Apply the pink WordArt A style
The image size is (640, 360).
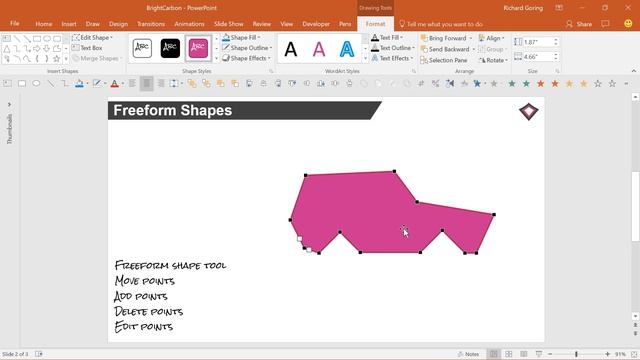319,49
